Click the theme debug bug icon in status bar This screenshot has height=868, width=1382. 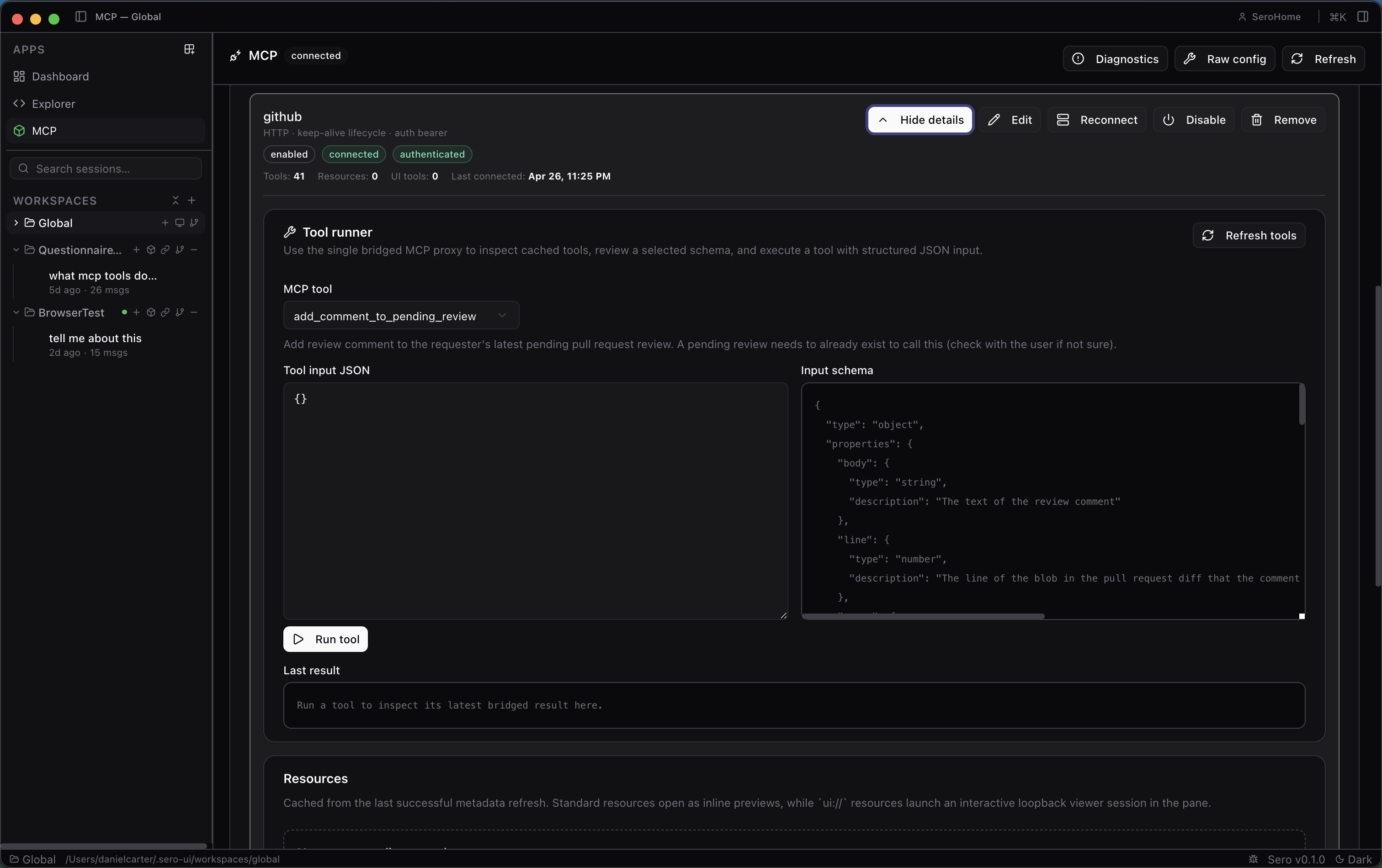point(1254,859)
